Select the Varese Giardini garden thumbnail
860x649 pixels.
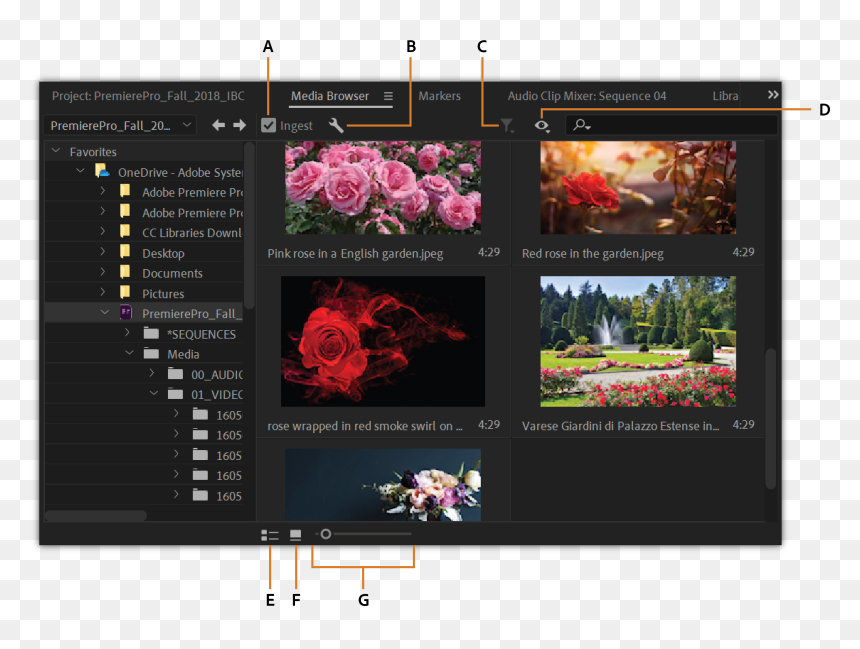point(638,341)
